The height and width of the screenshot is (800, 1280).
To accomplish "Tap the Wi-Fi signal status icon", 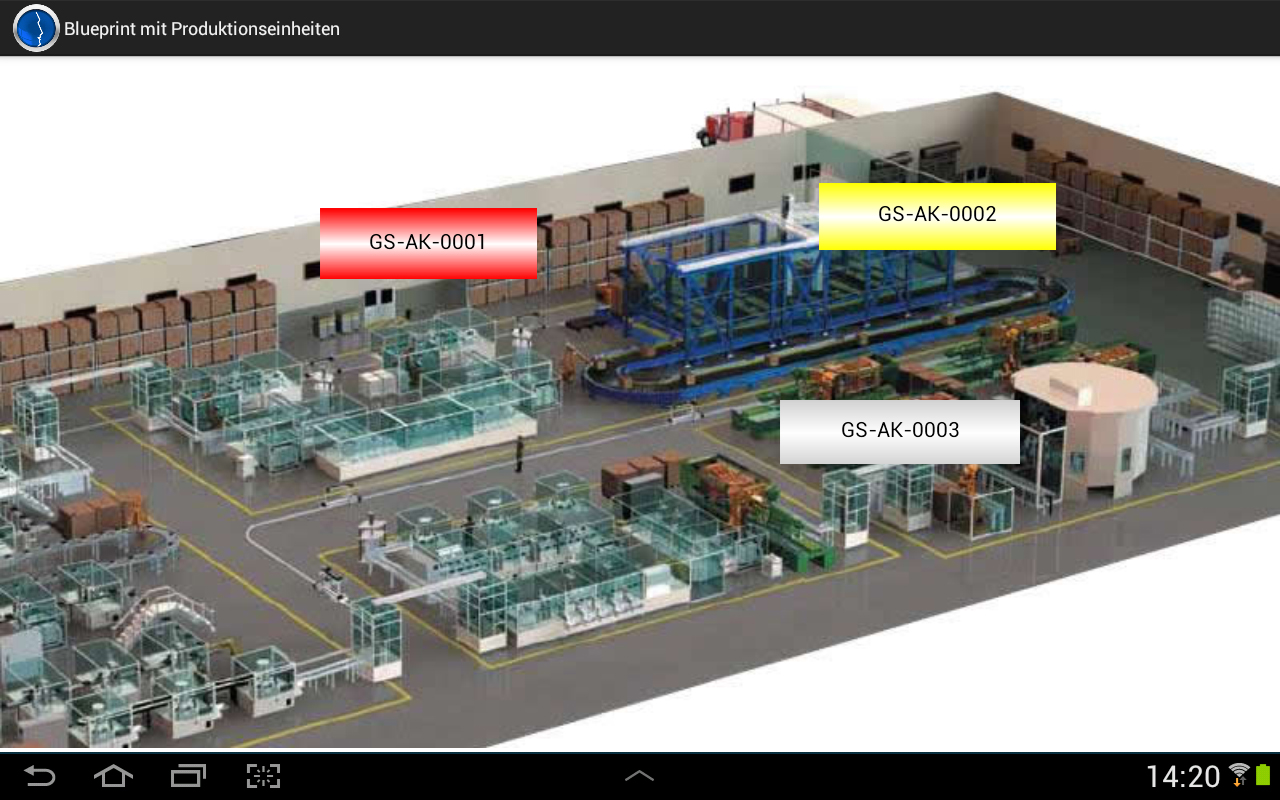I will click(1240, 774).
